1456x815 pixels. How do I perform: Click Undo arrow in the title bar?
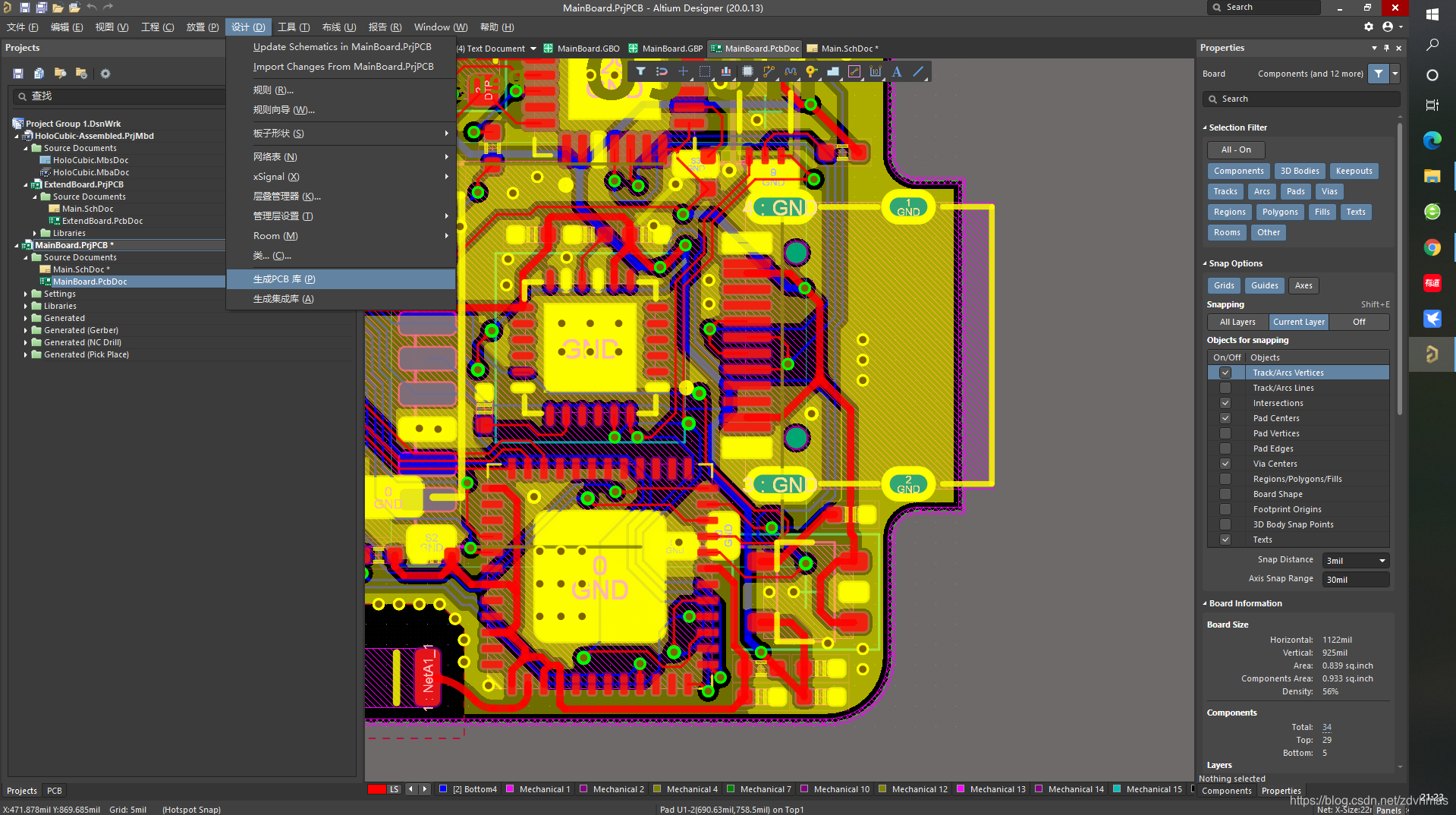coord(92,7)
